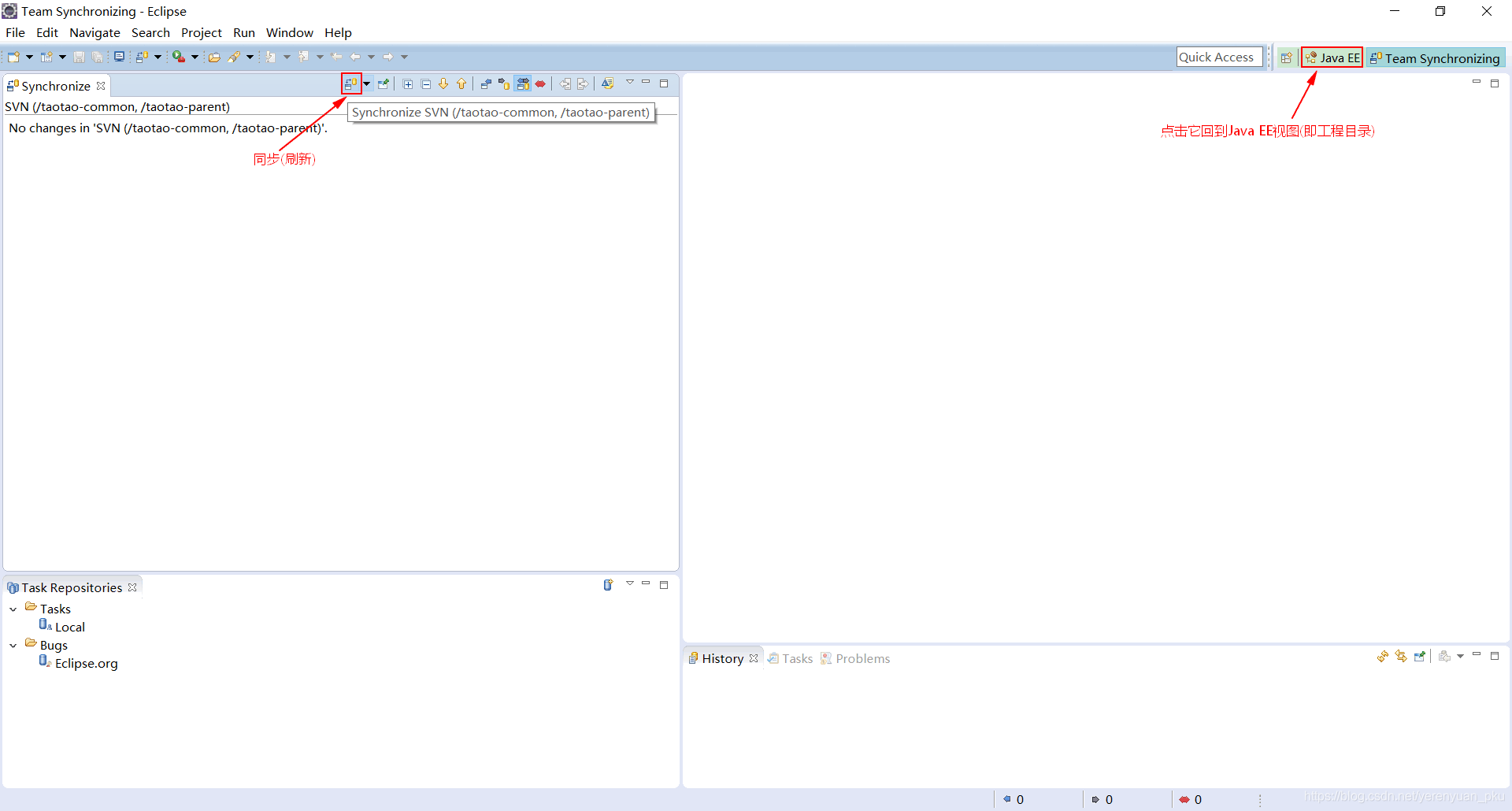Toggle link with editor in History
The image size is (1512, 811).
tap(1401, 656)
